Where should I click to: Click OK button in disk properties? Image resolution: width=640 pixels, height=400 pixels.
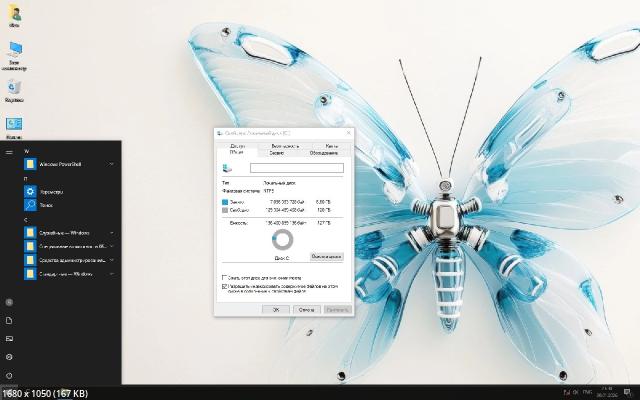click(275, 309)
